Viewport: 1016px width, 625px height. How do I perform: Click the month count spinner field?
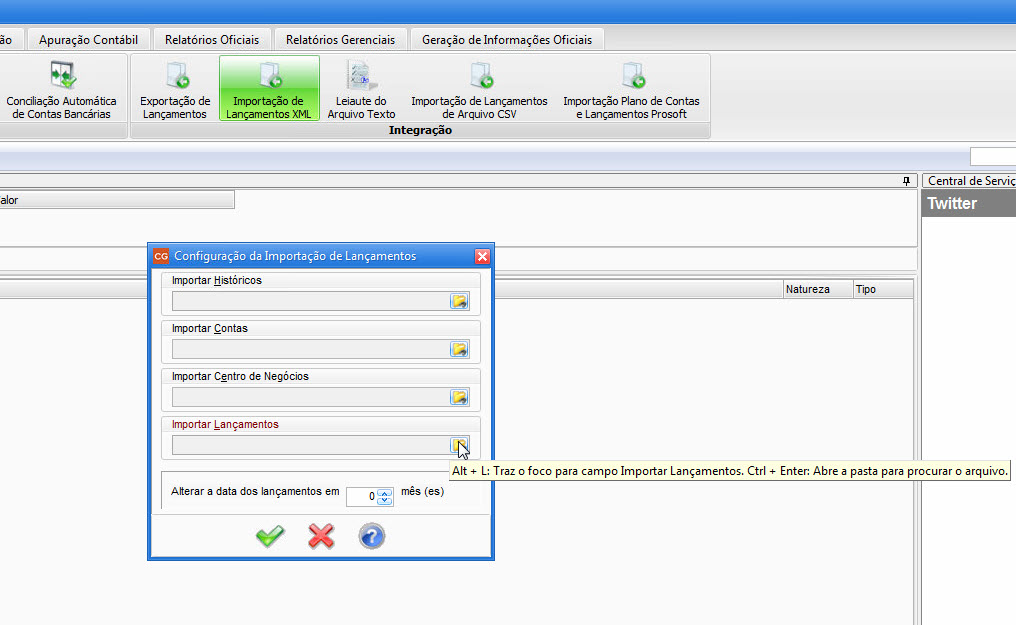[x=361, y=496]
